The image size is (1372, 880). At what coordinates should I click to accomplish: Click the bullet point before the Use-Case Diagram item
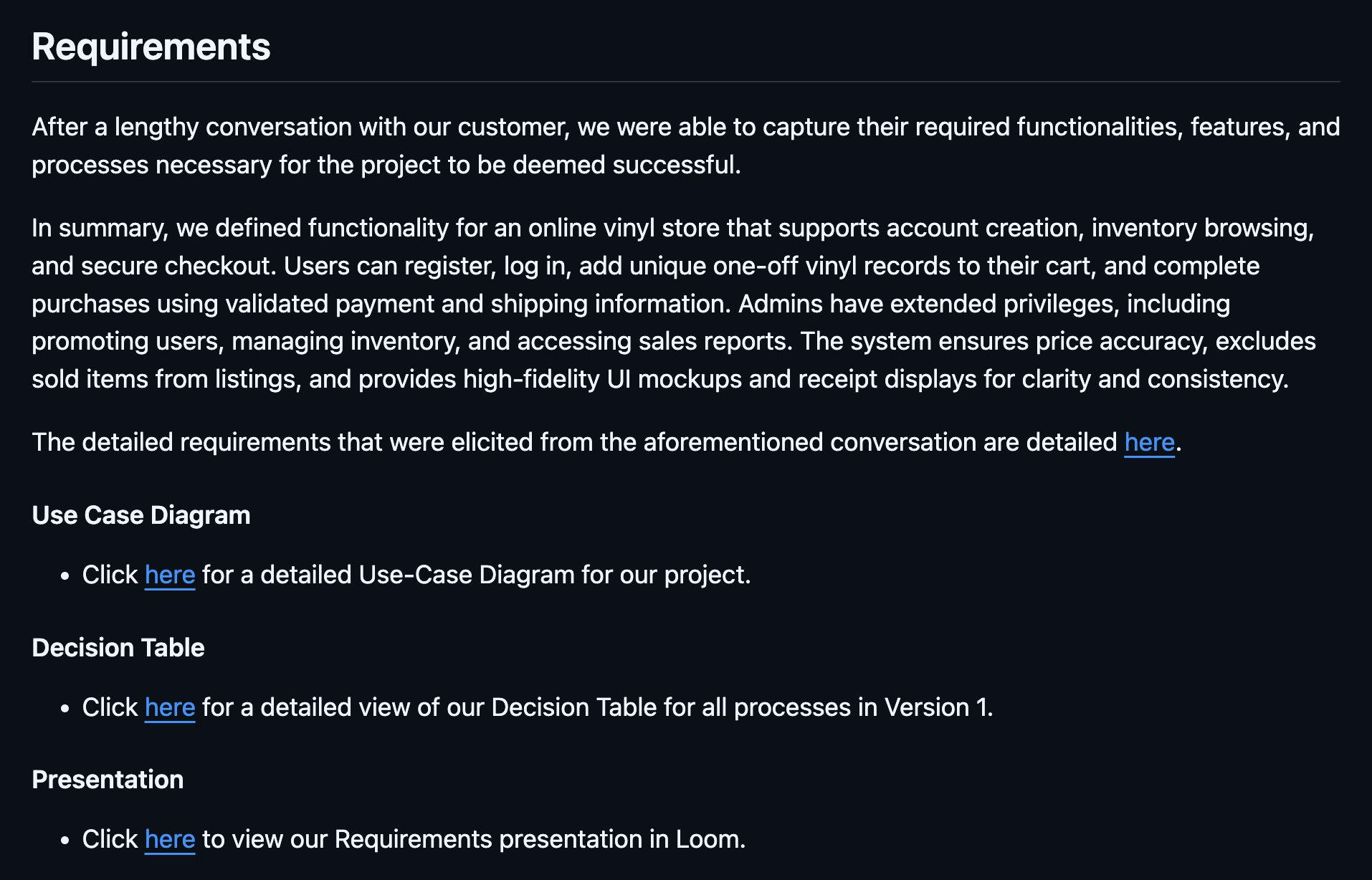tap(65, 575)
